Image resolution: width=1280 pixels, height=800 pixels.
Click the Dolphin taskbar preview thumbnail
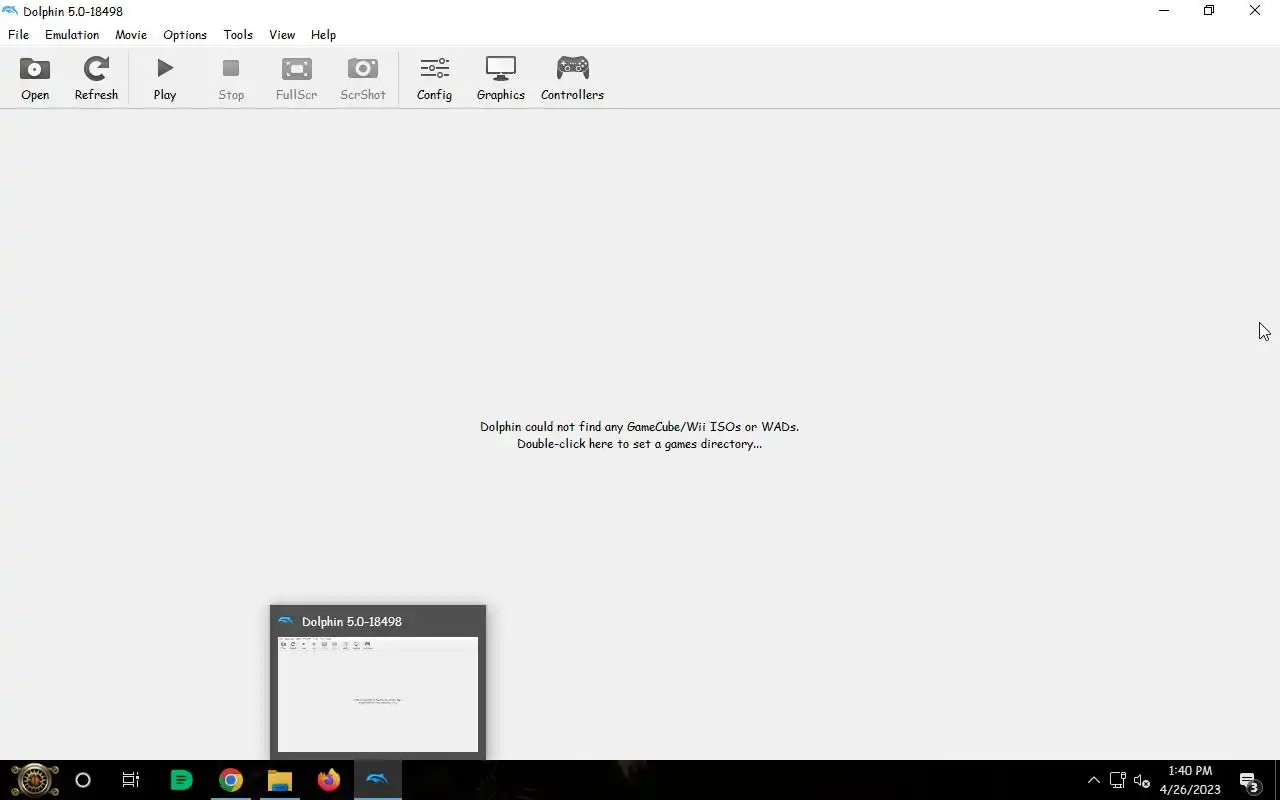coord(378,694)
